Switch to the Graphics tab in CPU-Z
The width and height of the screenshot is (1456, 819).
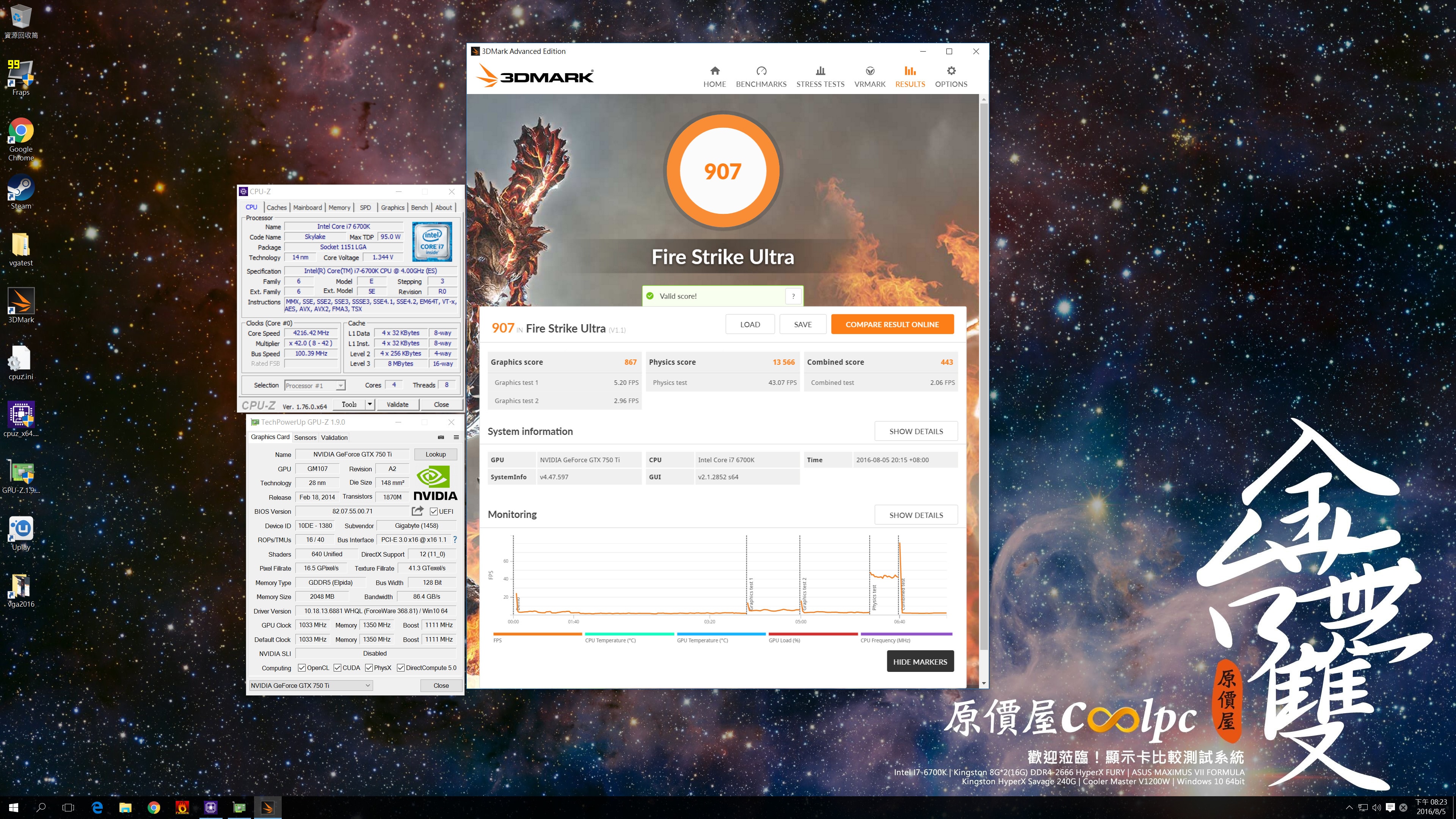pyautogui.click(x=392, y=207)
